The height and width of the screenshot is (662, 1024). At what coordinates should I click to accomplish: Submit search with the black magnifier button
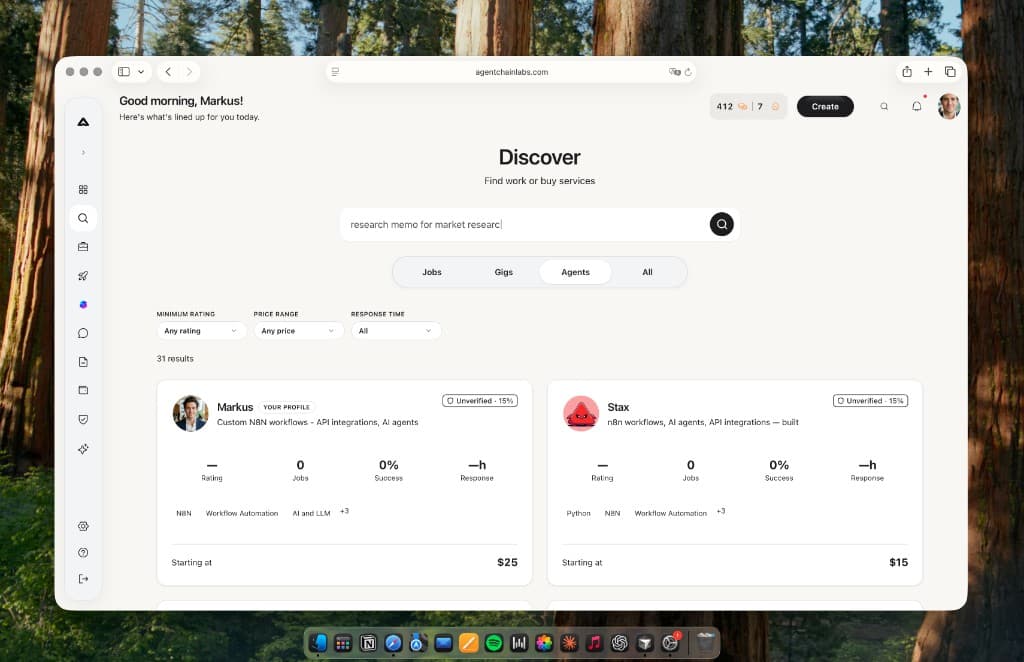click(722, 224)
